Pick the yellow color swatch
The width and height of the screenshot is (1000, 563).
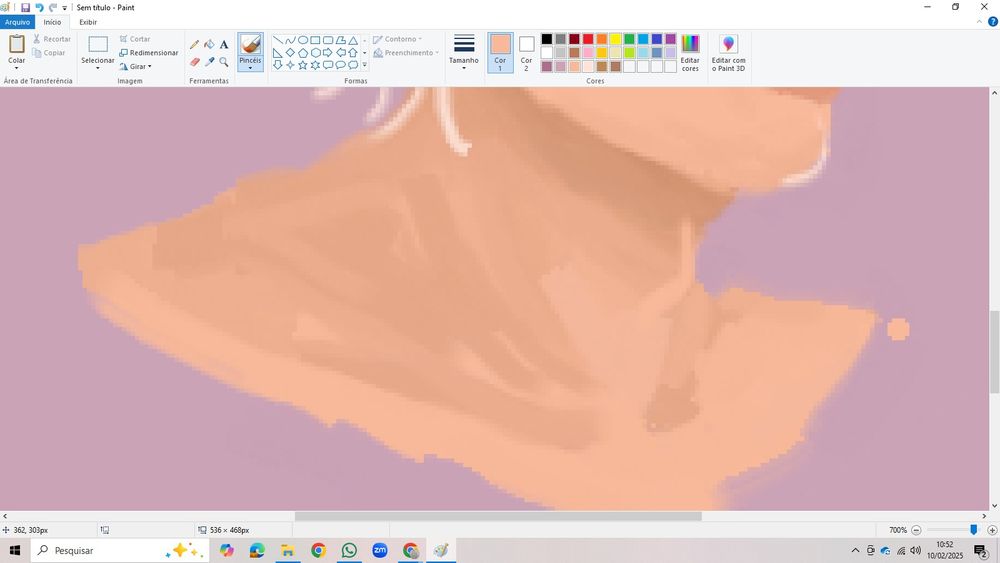[x=615, y=39]
